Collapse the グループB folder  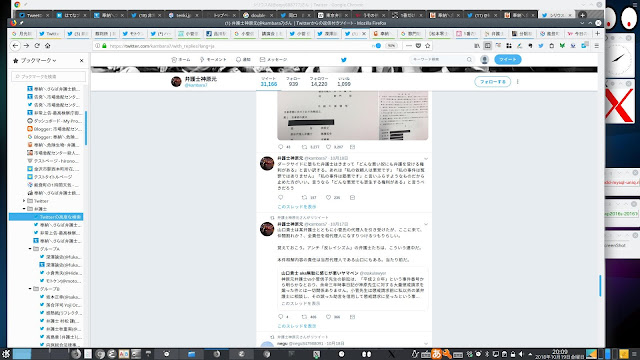pyautogui.click(x=30, y=289)
